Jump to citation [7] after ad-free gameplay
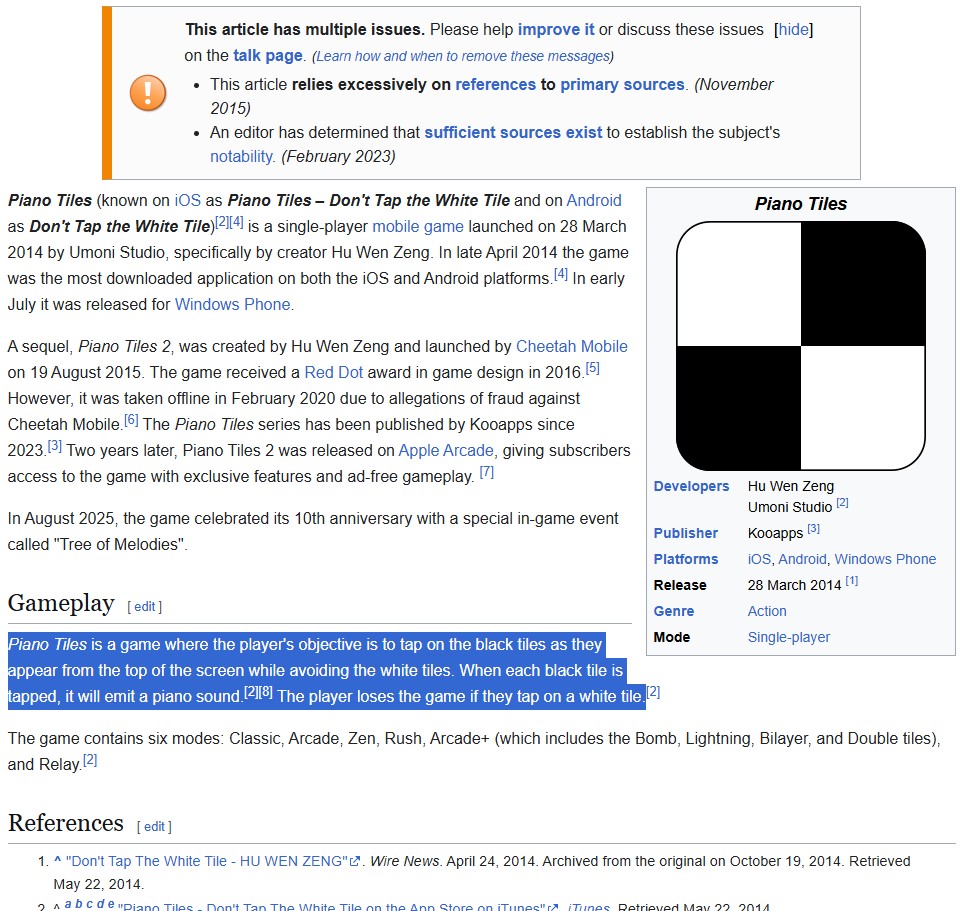Screen dimensions: 963x911 [x=486, y=472]
